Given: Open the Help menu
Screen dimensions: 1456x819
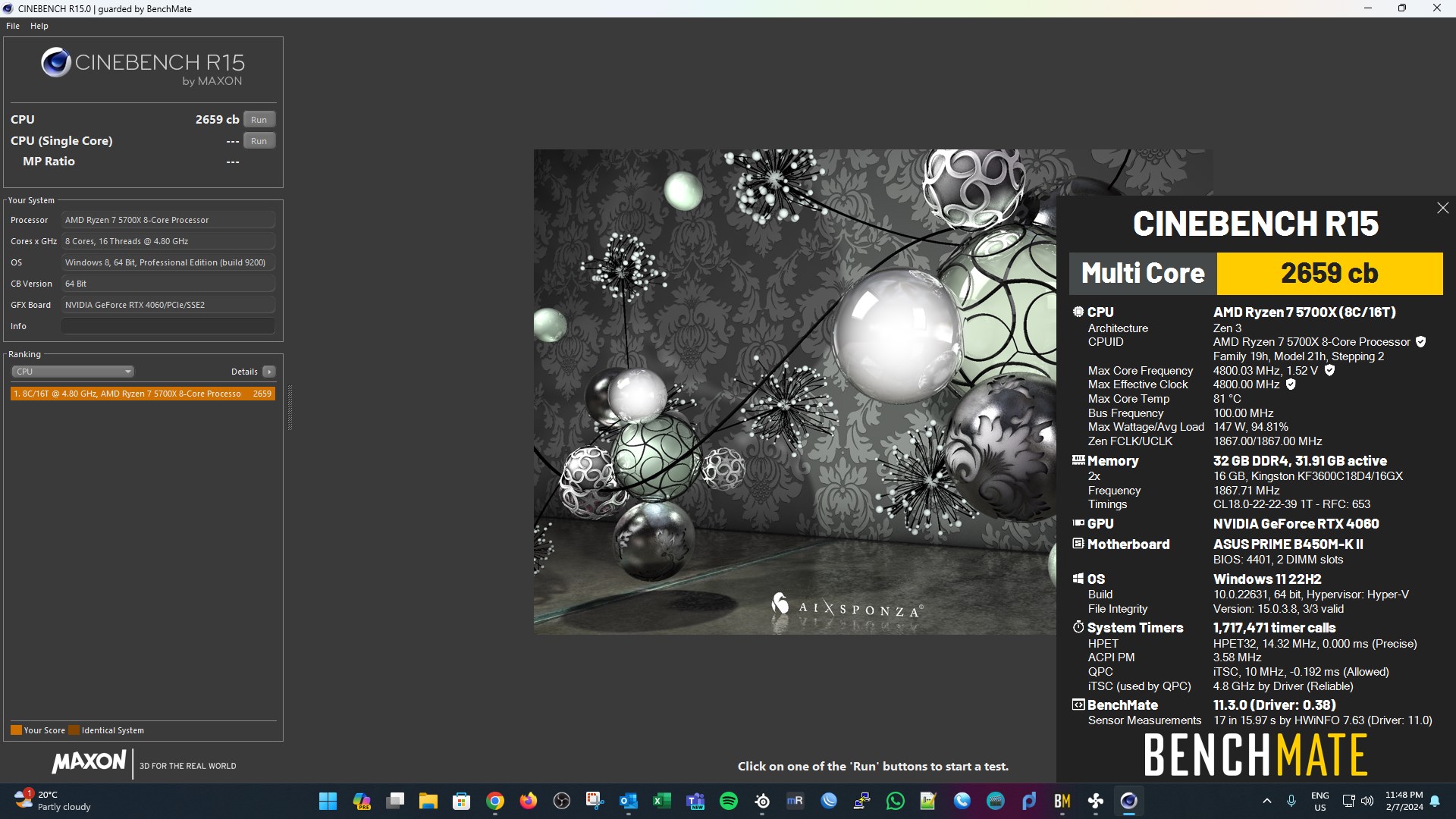Looking at the screenshot, I should tap(39, 26).
